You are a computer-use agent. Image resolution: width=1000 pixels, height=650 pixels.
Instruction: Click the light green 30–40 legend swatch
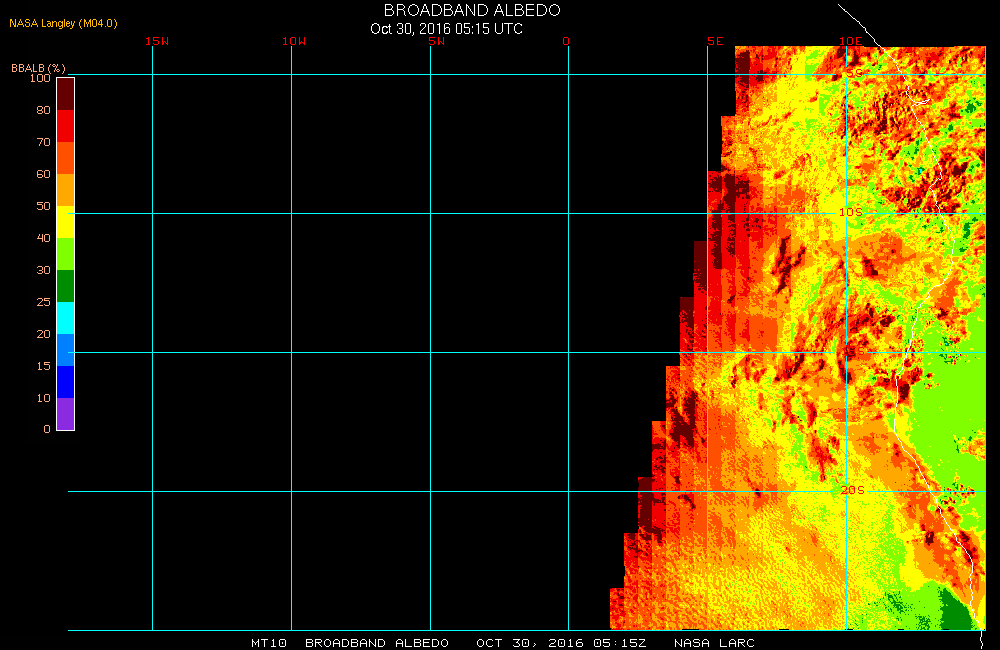65,253
